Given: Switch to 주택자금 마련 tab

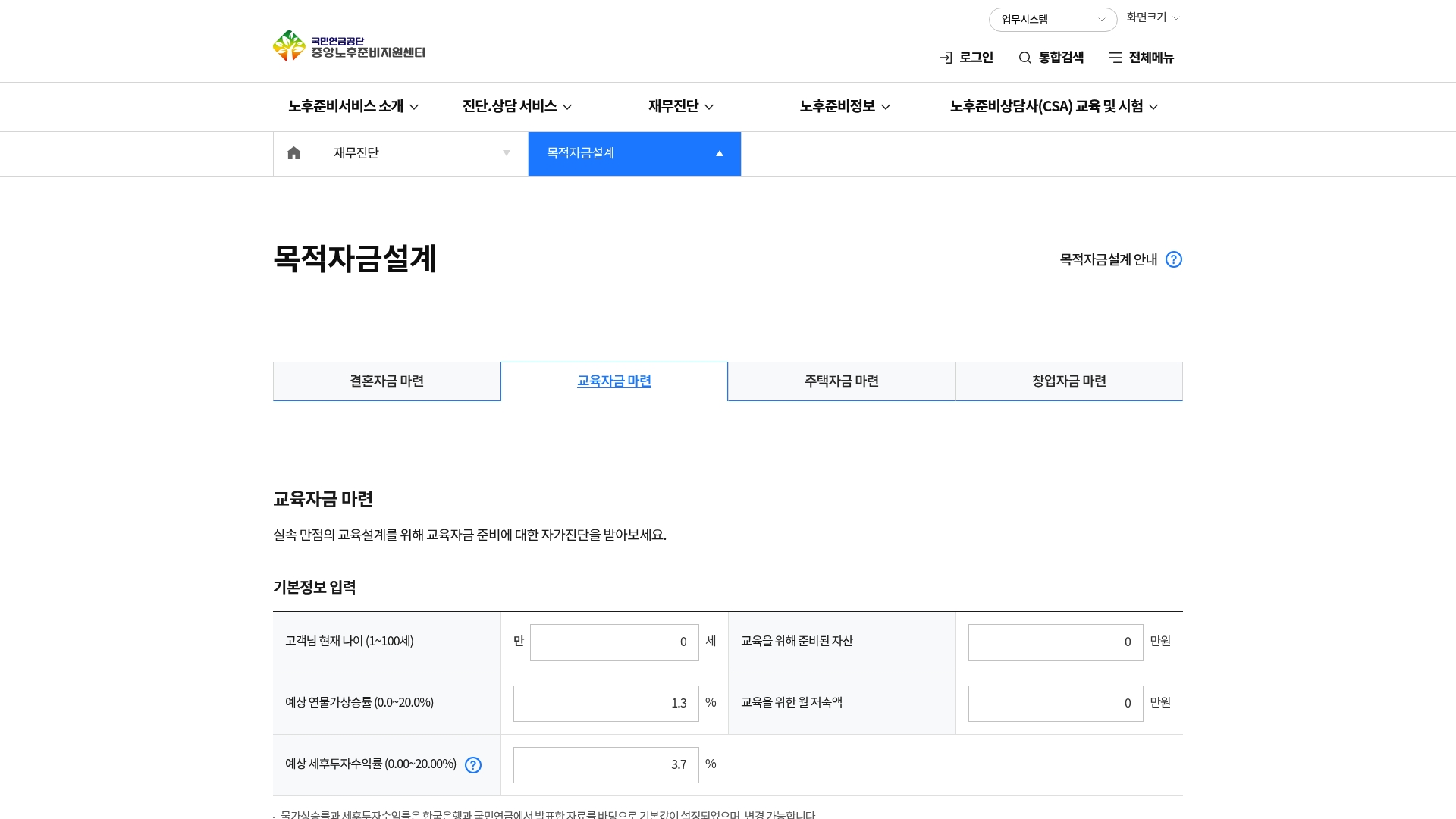Looking at the screenshot, I should [841, 381].
